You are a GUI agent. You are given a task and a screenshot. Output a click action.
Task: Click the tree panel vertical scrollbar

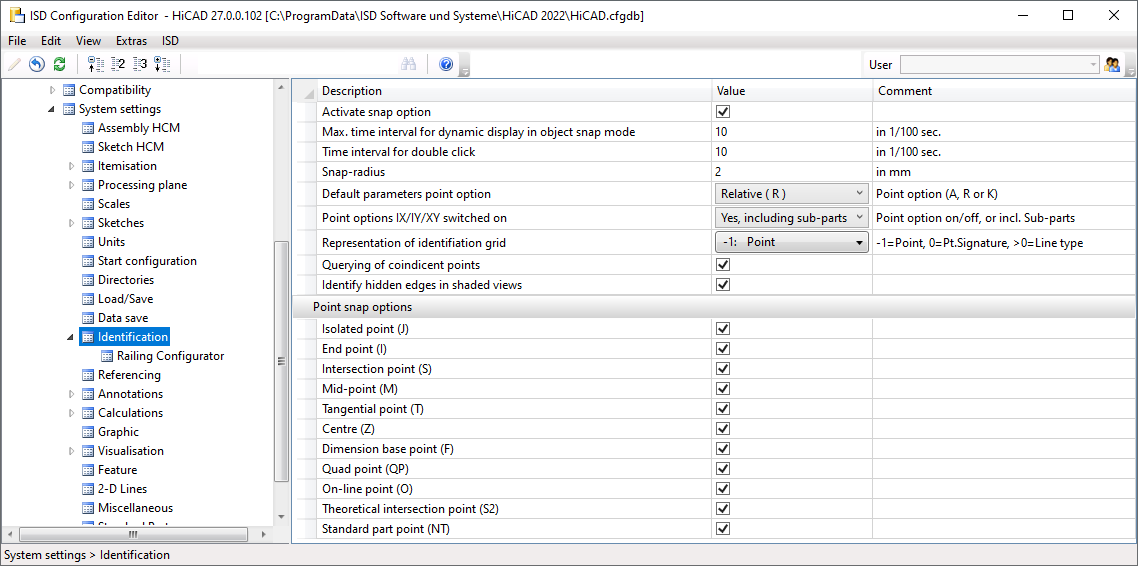[x=281, y=360]
